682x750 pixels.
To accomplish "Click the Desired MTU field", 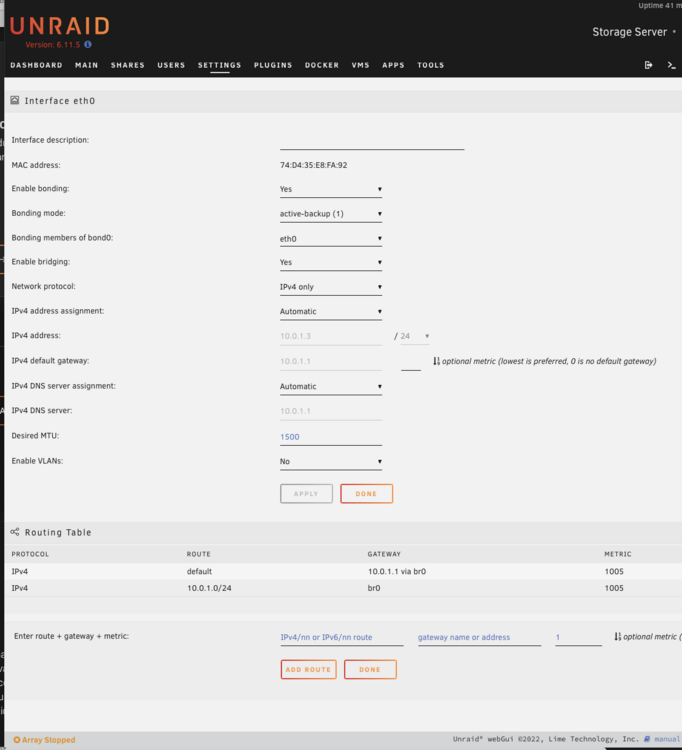I will [x=330, y=437].
